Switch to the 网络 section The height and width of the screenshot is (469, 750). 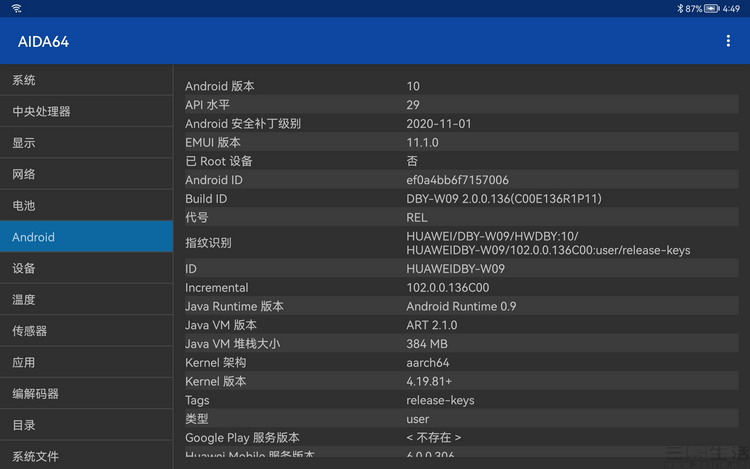(86, 174)
